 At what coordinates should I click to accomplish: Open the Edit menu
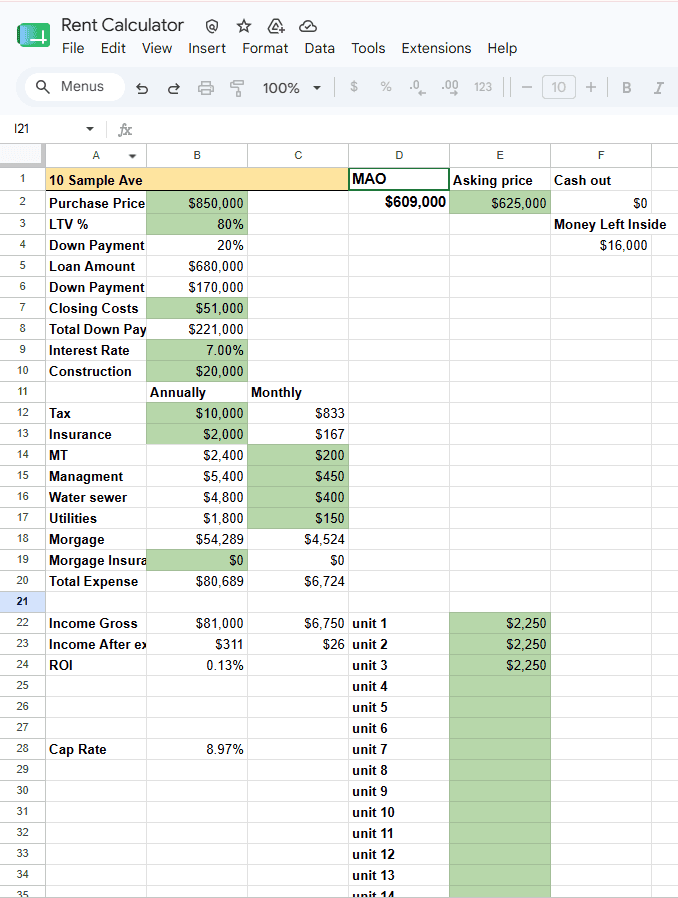[x=113, y=48]
